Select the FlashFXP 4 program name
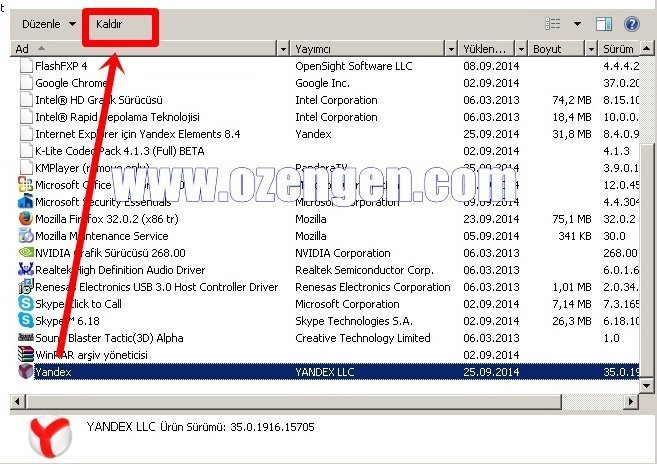Image resolution: width=657 pixels, height=464 pixels. coord(61,66)
